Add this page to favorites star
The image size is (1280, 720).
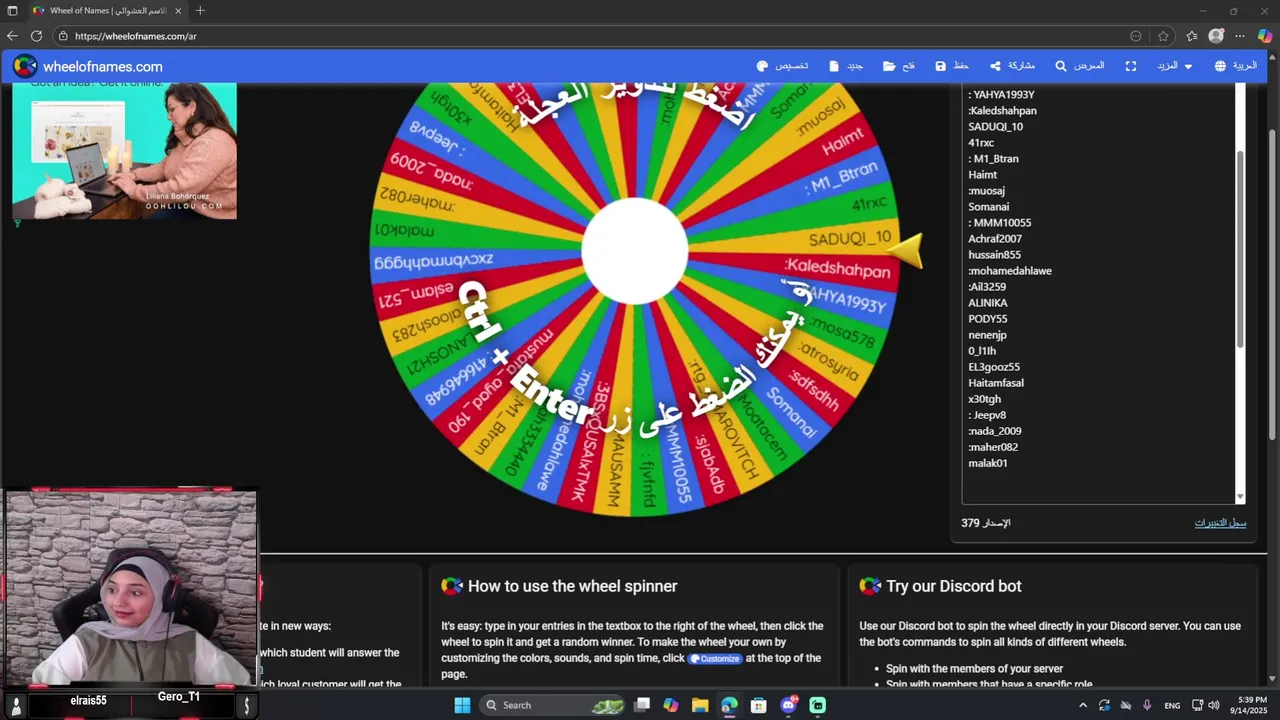click(x=1163, y=36)
